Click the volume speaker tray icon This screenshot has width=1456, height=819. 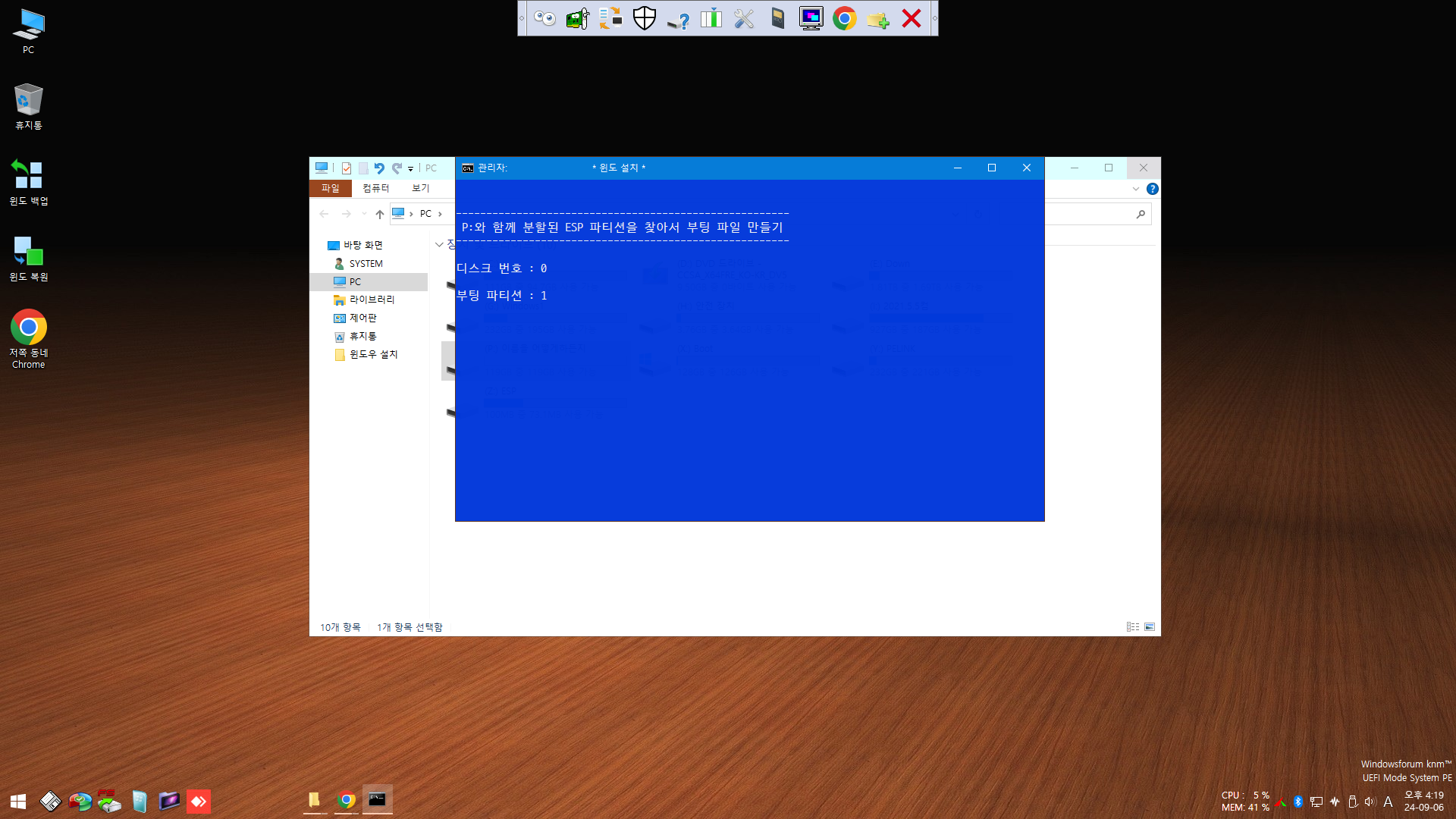click(1370, 802)
